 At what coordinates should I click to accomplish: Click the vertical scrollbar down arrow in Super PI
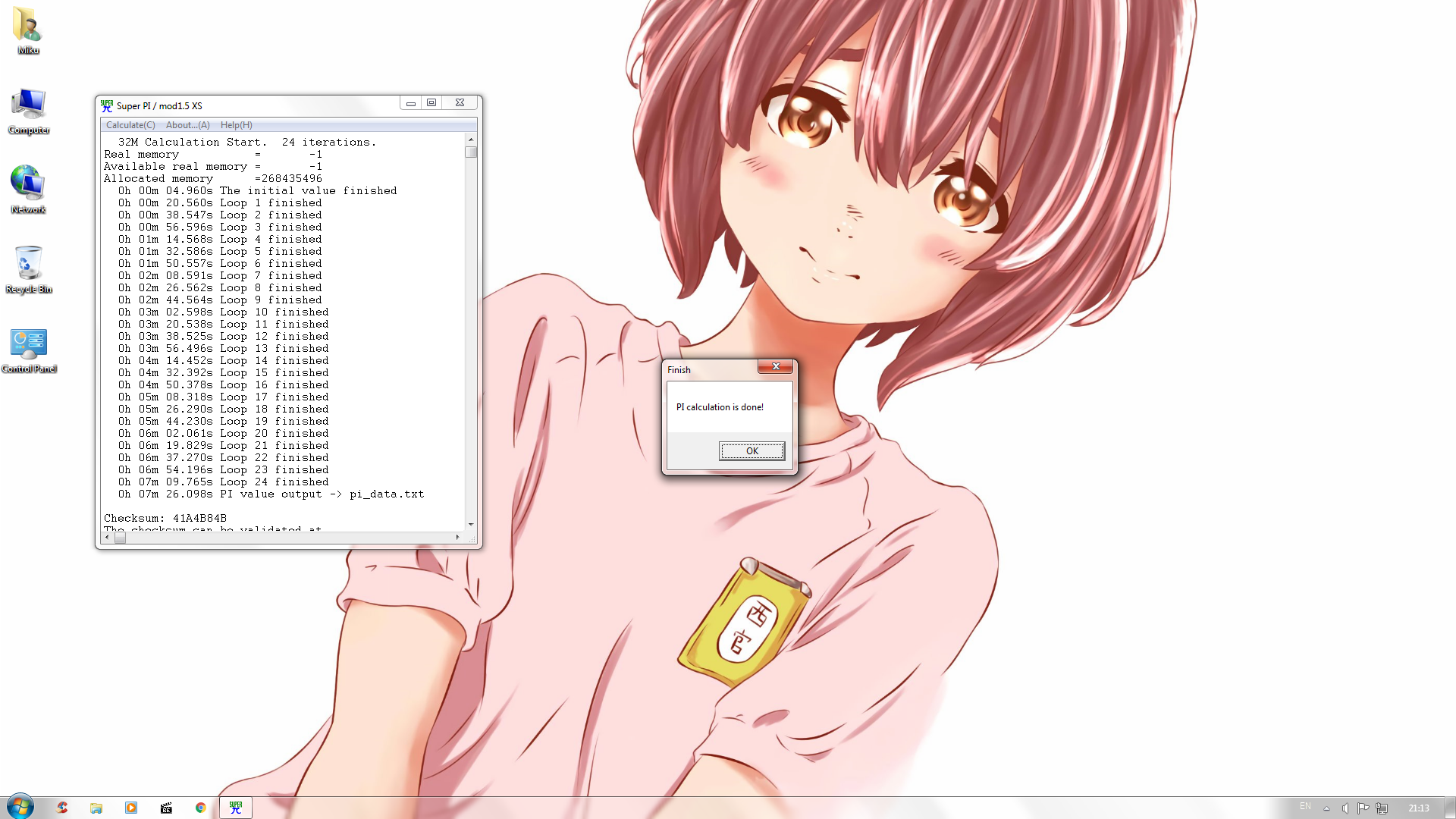coord(471,525)
